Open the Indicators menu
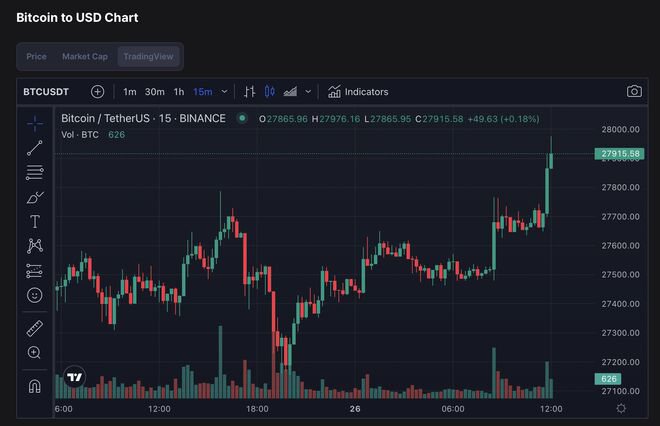660x426 pixels. coord(357,91)
